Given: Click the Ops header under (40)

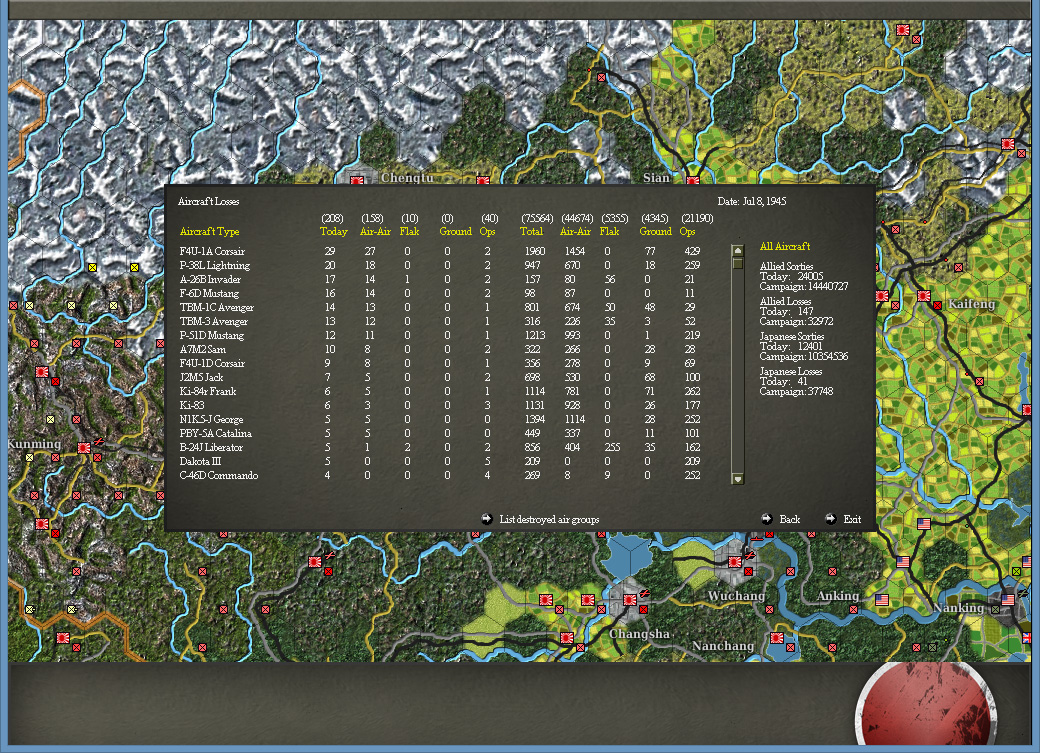Looking at the screenshot, I should point(488,232).
